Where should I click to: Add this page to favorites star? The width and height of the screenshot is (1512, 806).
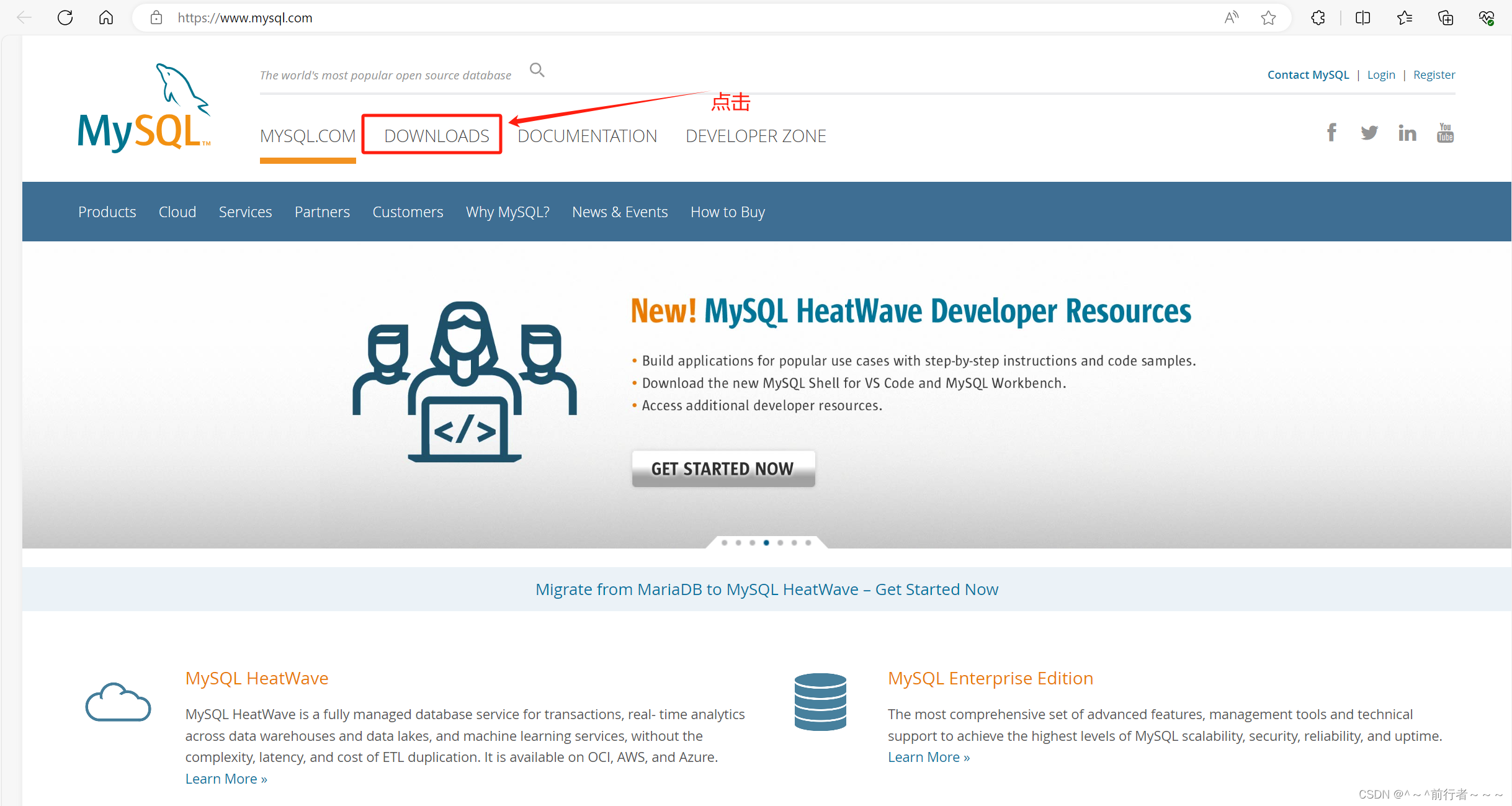click(x=1268, y=17)
